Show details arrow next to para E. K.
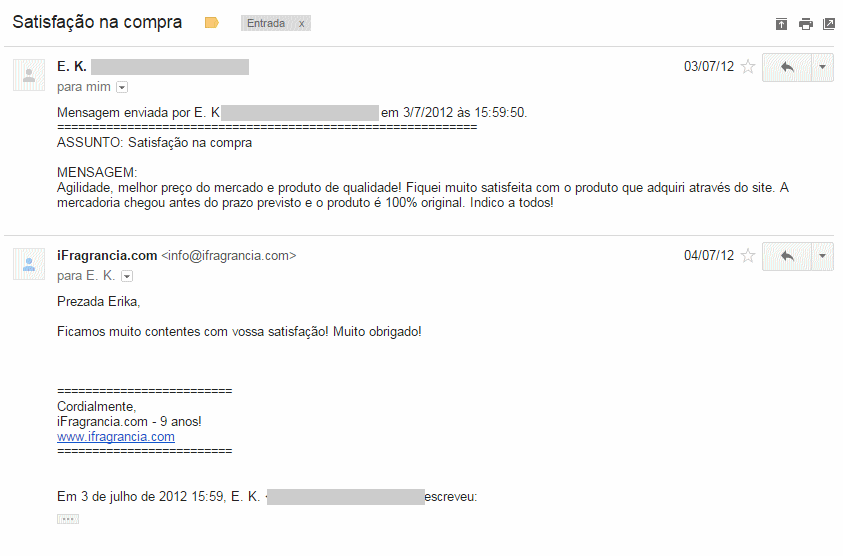This screenshot has width=843, height=556. point(127,276)
